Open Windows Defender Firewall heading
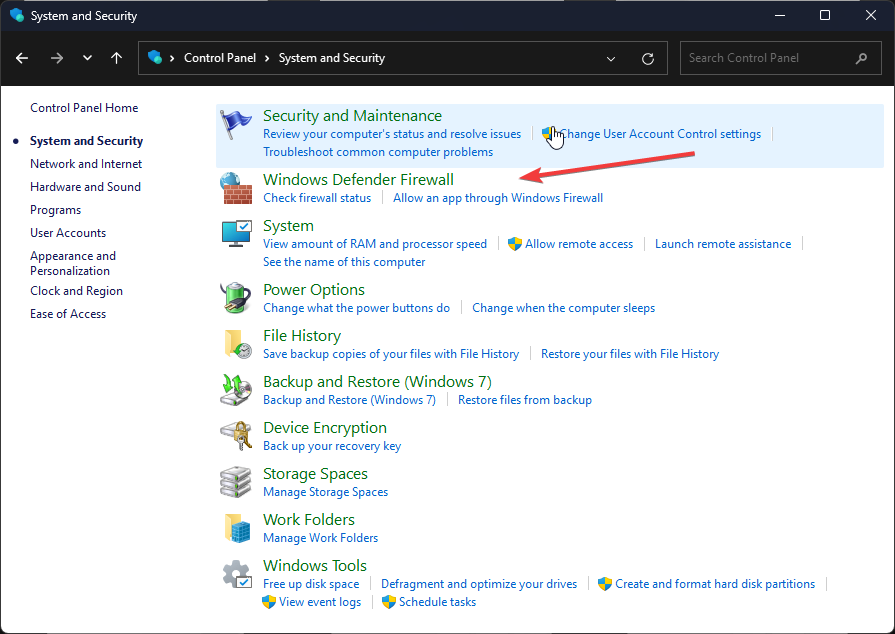The image size is (895, 634). click(358, 180)
